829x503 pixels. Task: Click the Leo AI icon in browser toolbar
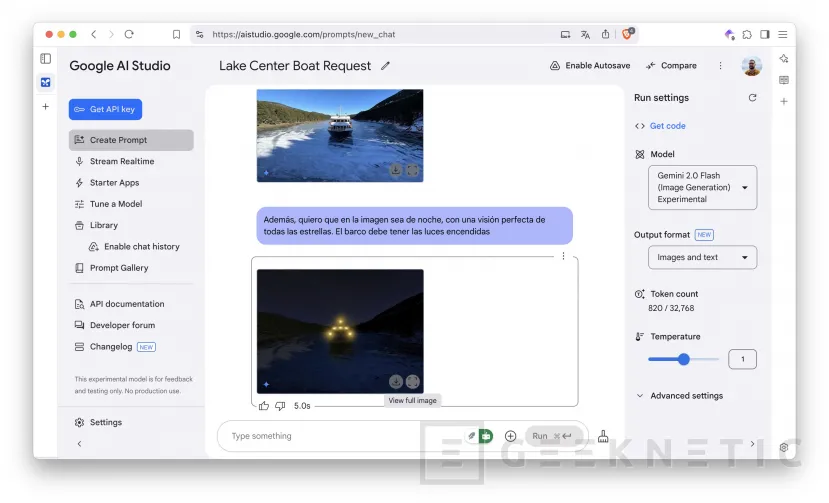click(730, 34)
